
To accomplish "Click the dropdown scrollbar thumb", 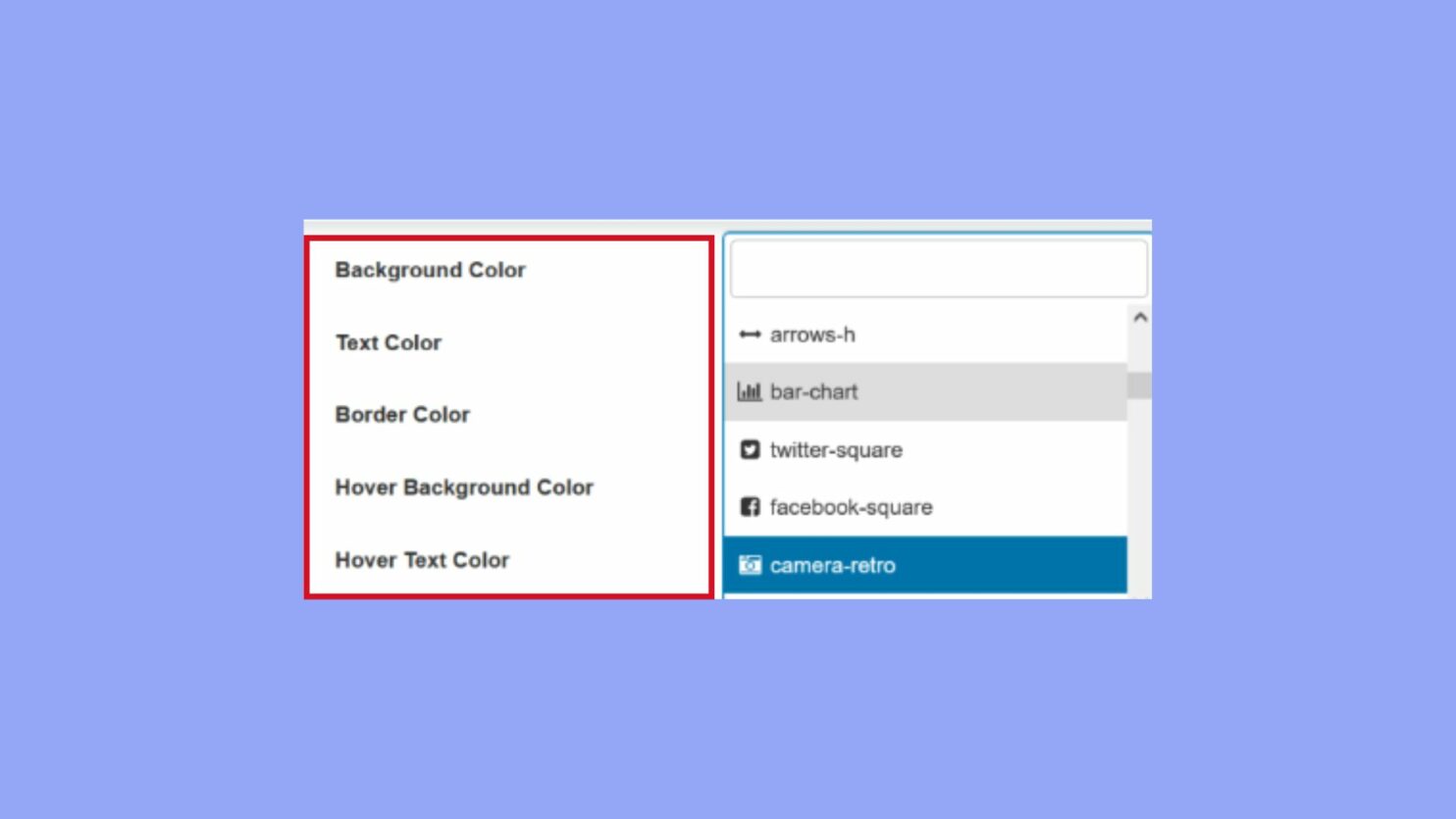I will tap(1139, 385).
